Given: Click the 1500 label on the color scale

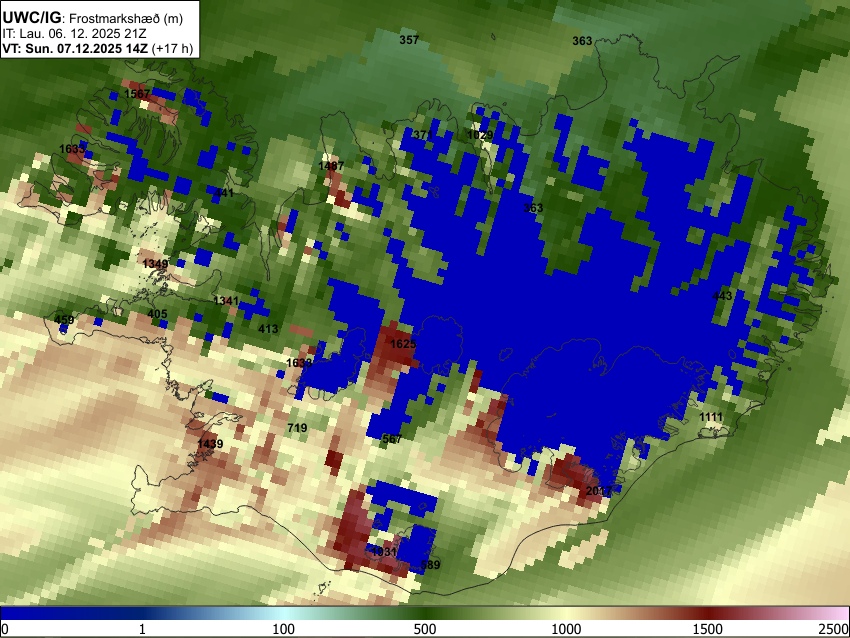Looking at the screenshot, I should point(708,629).
